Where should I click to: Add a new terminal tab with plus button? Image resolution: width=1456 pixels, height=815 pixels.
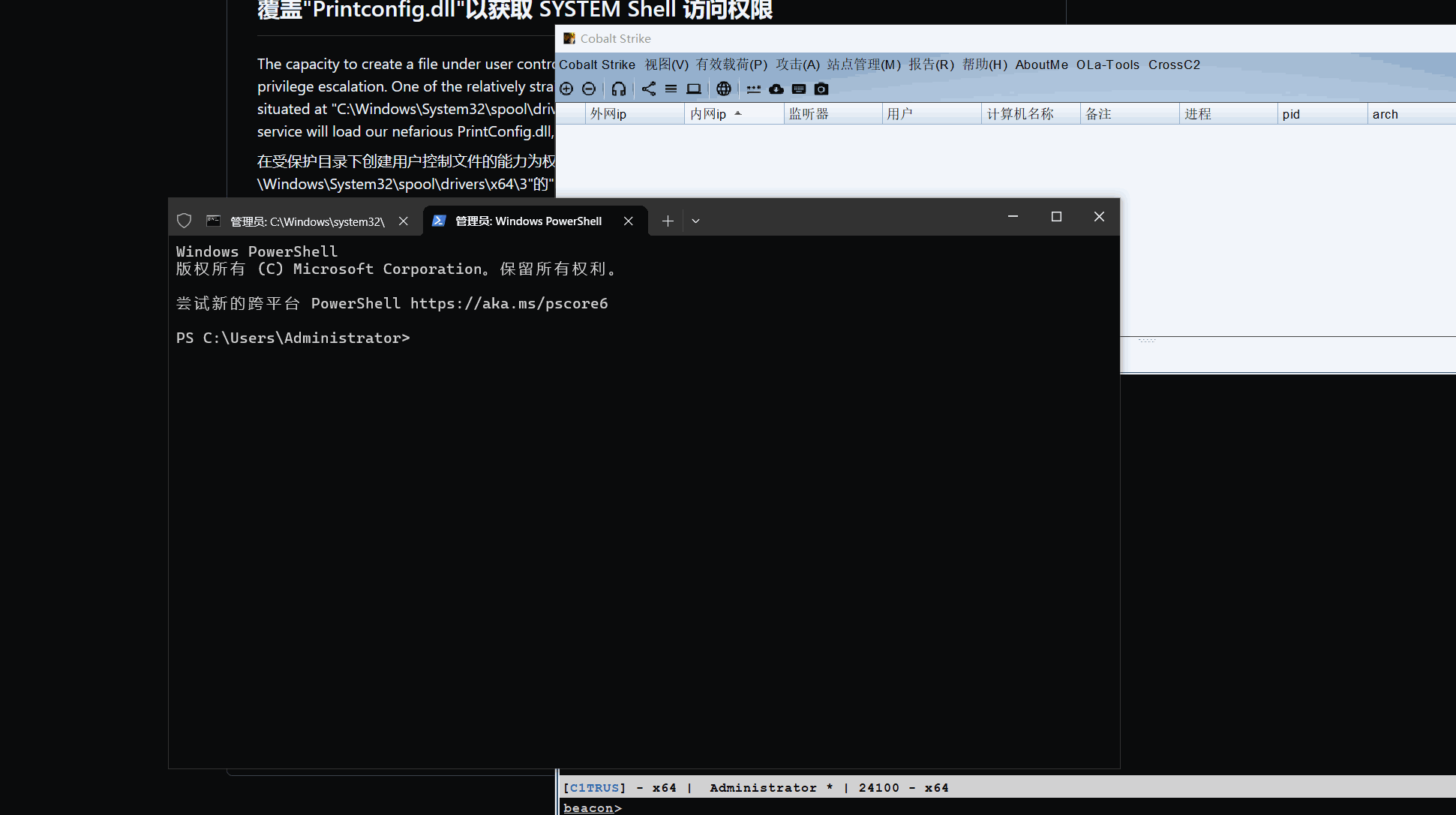(x=668, y=221)
